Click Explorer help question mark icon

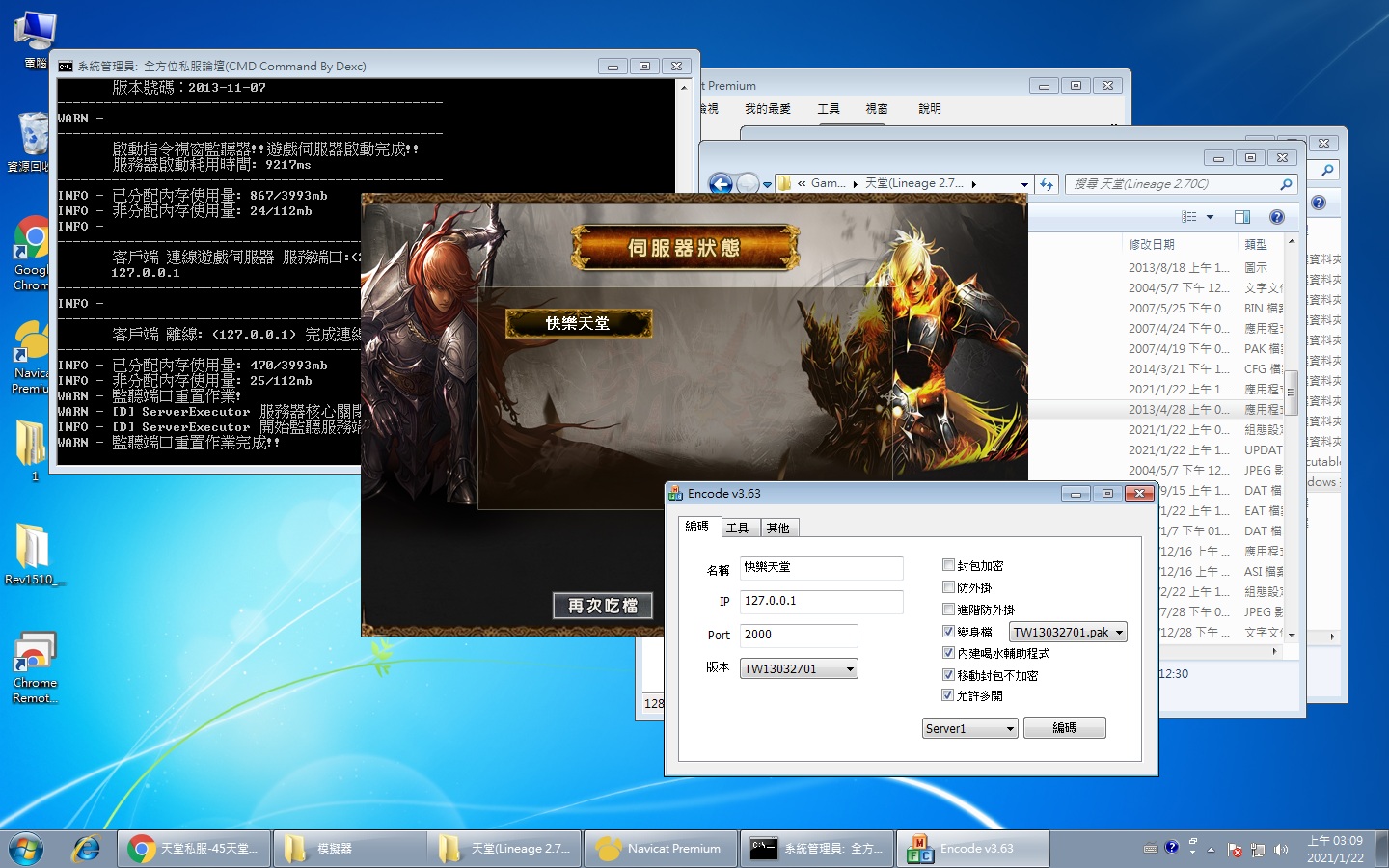tap(1277, 217)
